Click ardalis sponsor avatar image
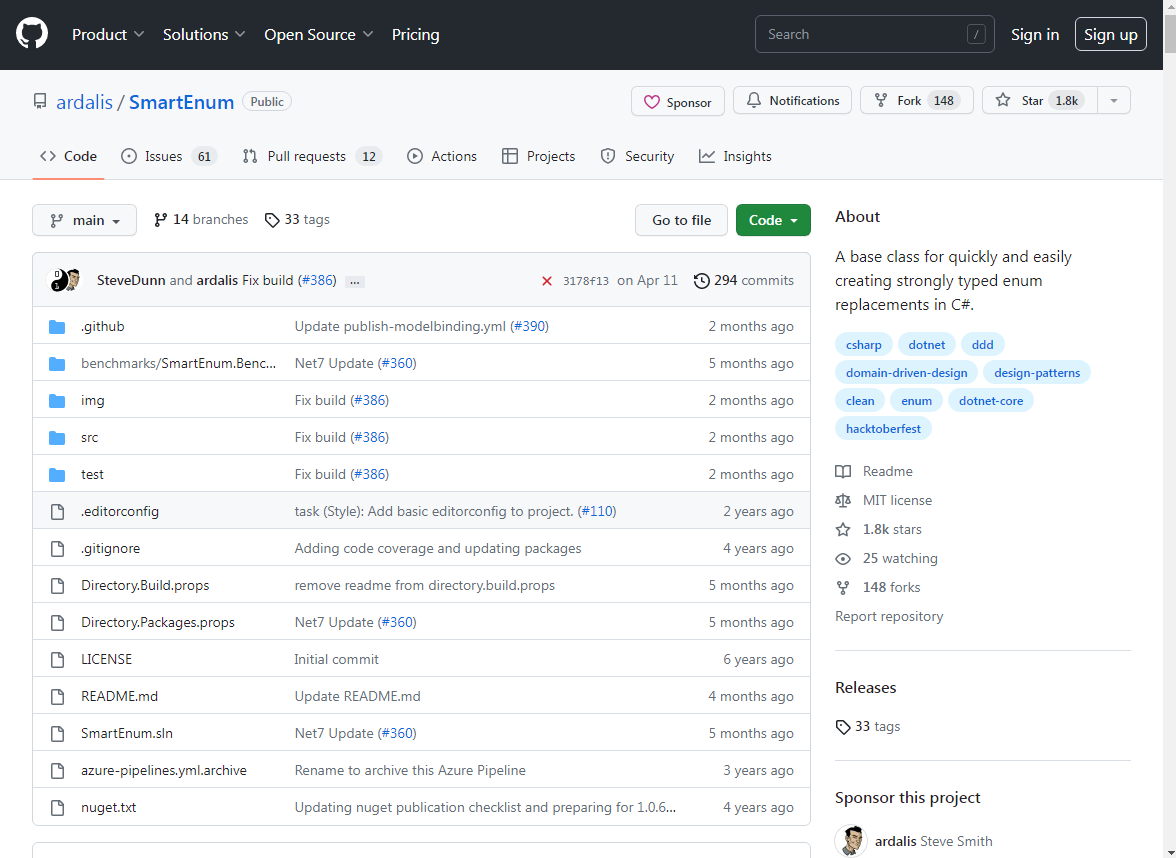The height and width of the screenshot is (858, 1176). pyautogui.click(x=851, y=841)
